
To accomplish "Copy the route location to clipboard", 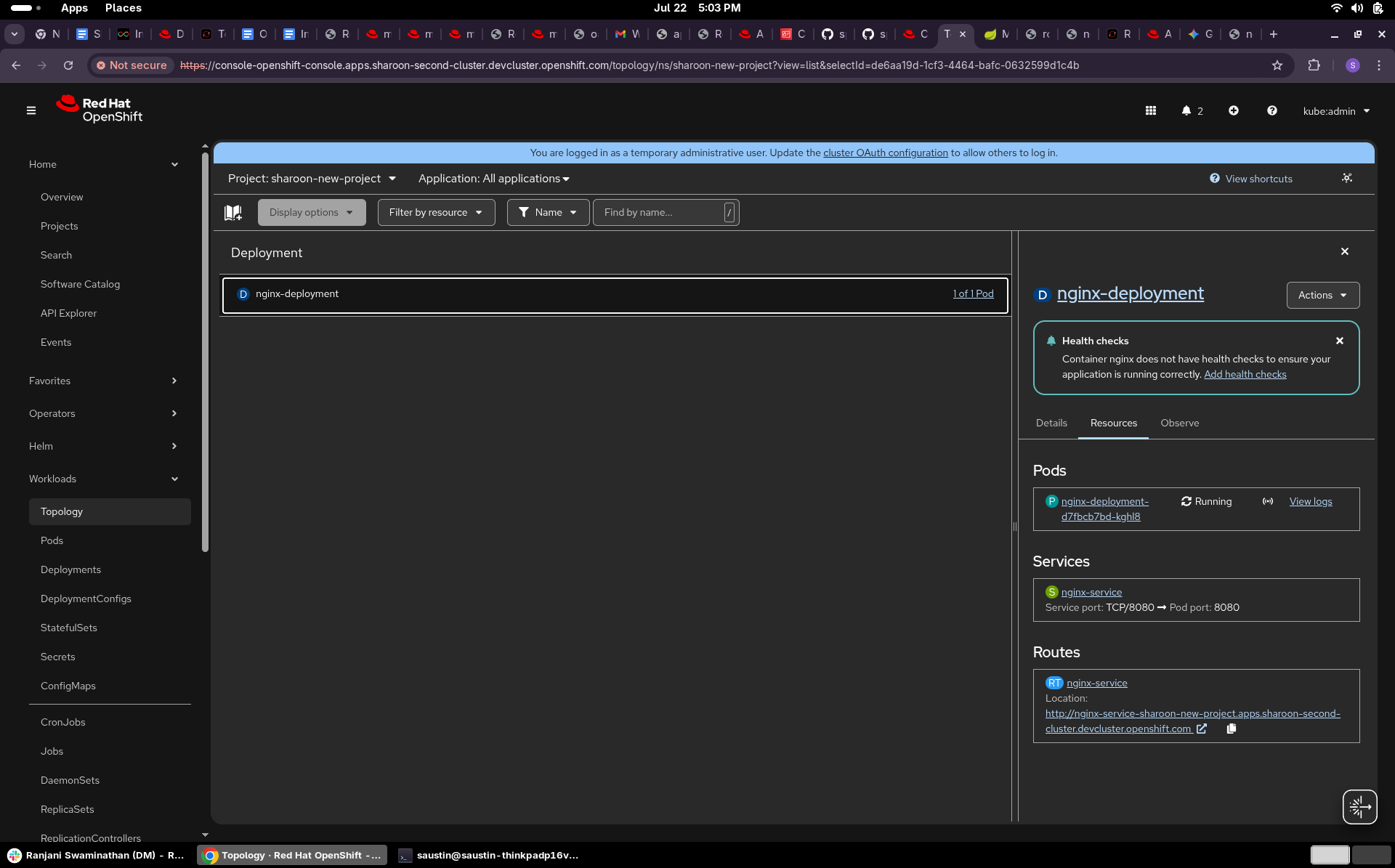I will point(1232,729).
